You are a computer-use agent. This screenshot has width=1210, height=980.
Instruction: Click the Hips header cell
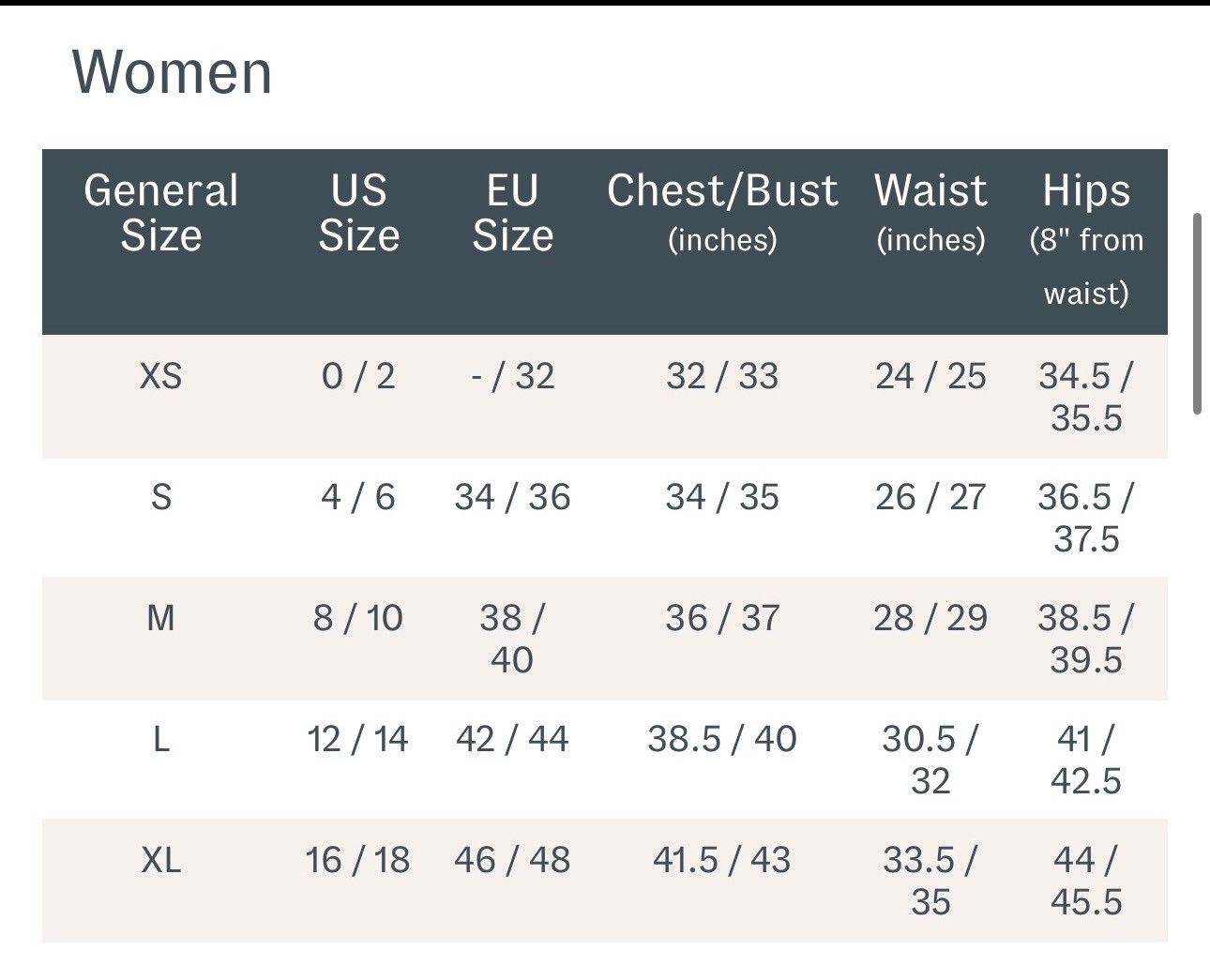[1086, 240]
